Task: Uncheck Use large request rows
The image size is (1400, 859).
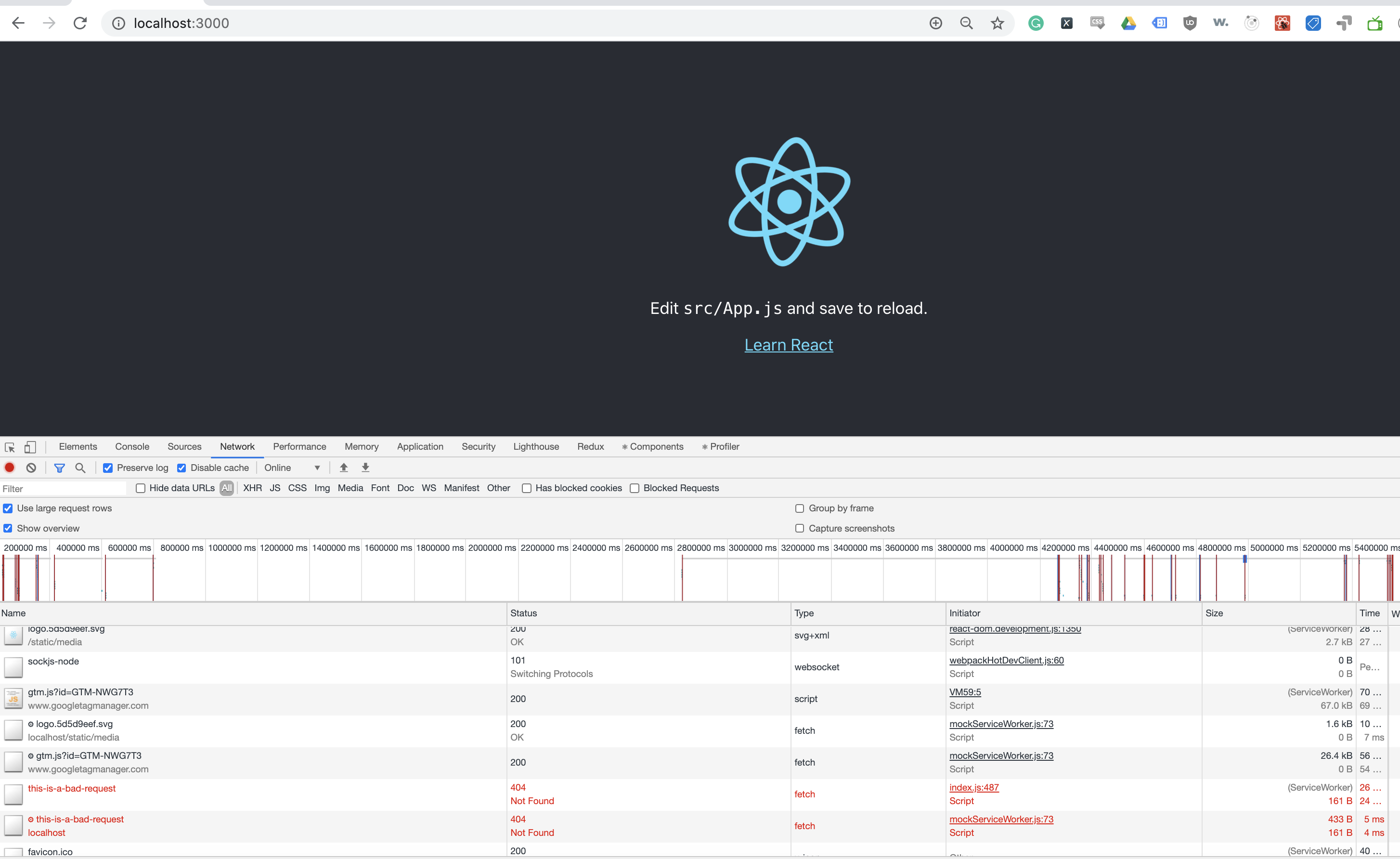Action: (8, 508)
